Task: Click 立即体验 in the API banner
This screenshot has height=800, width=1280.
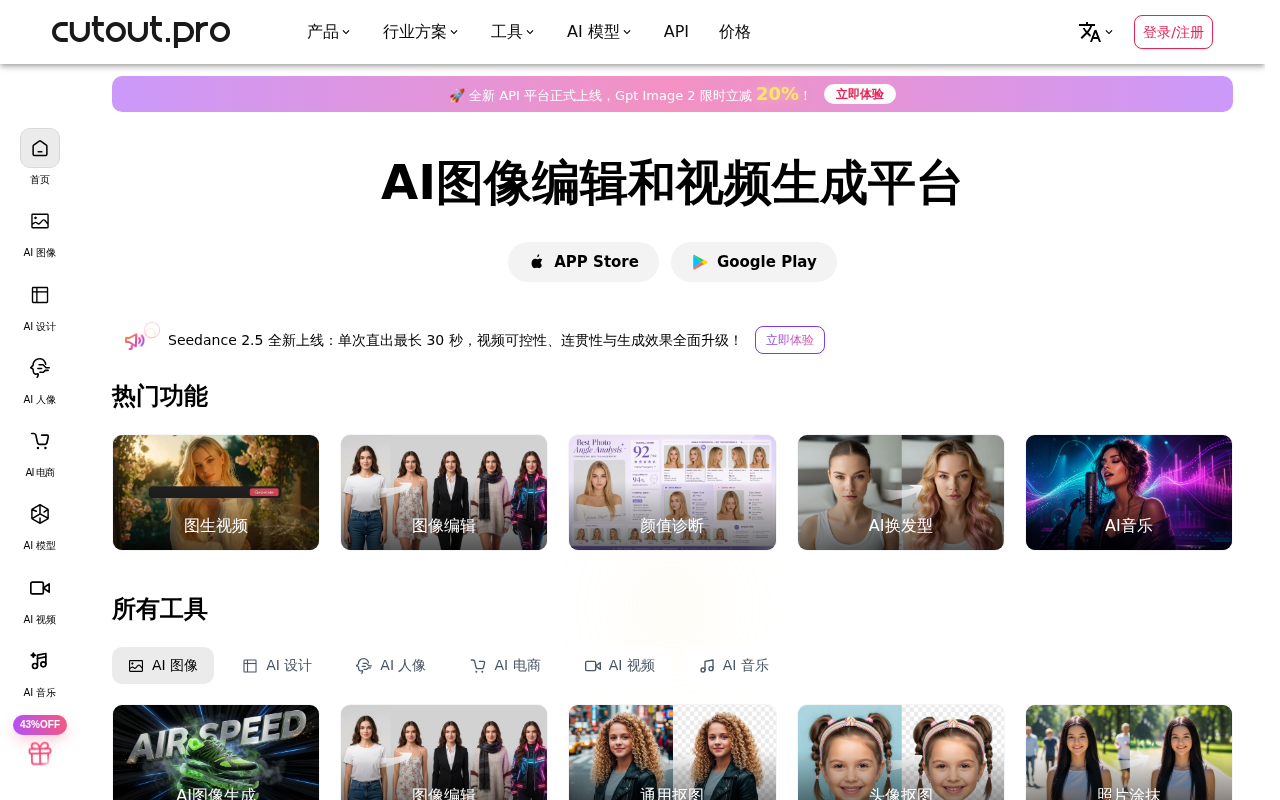Action: pos(860,94)
